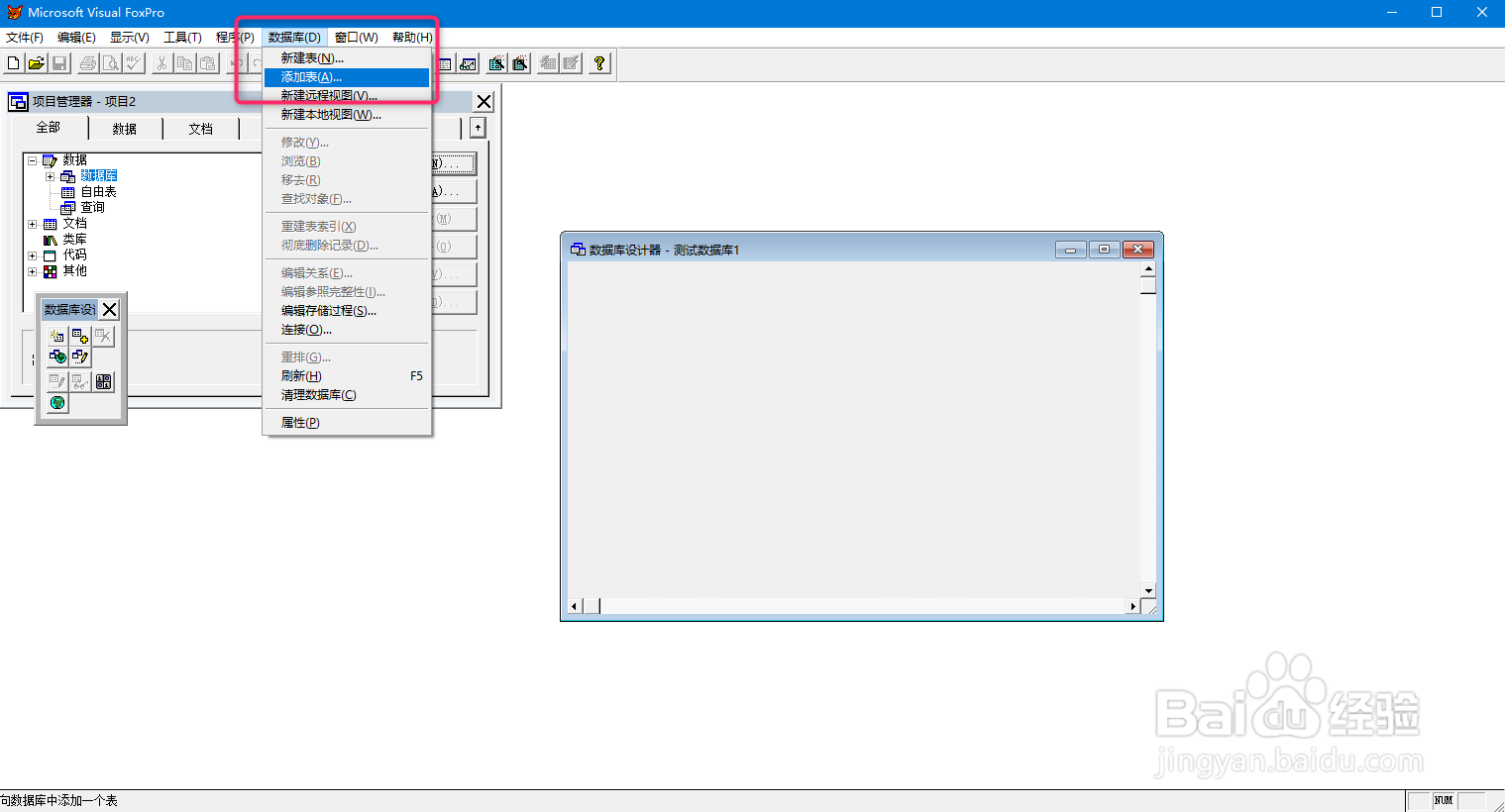The height and width of the screenshot is (812, 1505).
Task: Click Browse Table glasses icon
Action: click(x=80, y=381)
